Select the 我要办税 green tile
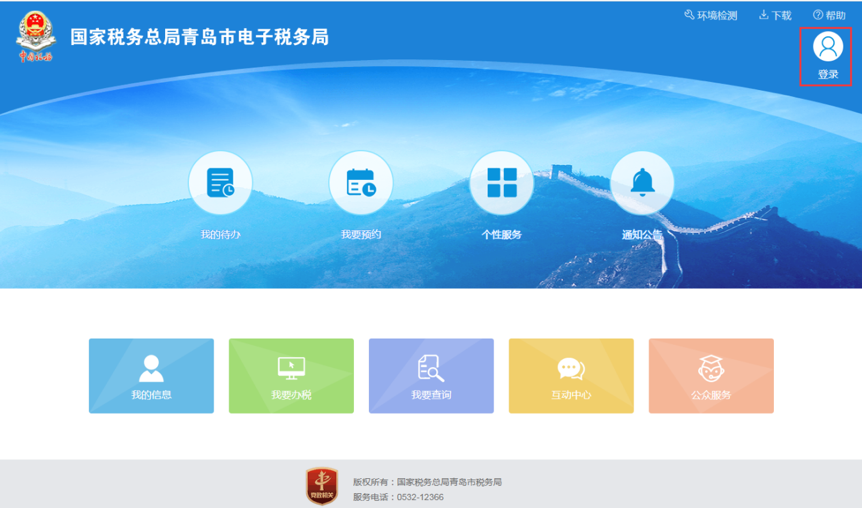 [291, 376]
